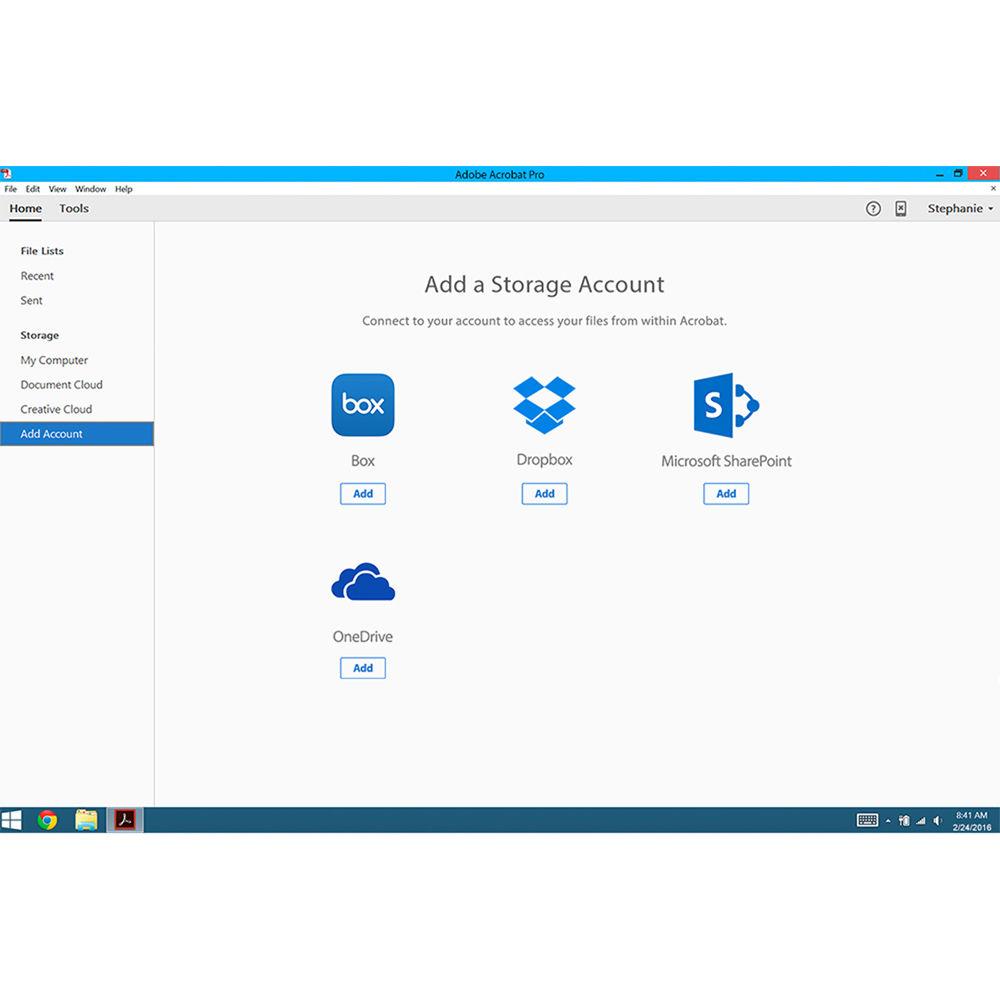
Task: Open the Windows Start menu
Action: tap(12, 820)
